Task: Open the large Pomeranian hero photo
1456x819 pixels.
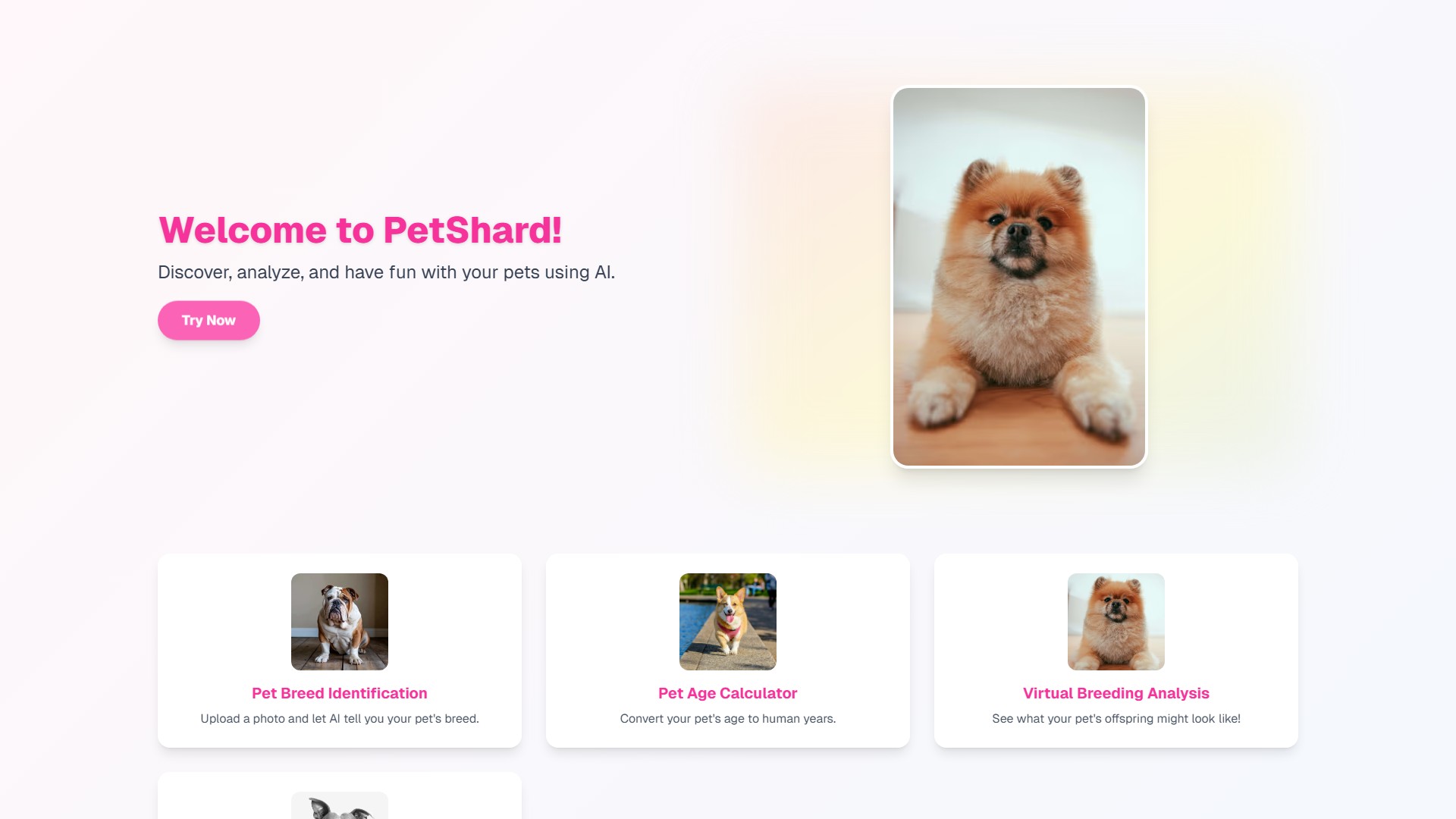Action: tap(1018, 277)
